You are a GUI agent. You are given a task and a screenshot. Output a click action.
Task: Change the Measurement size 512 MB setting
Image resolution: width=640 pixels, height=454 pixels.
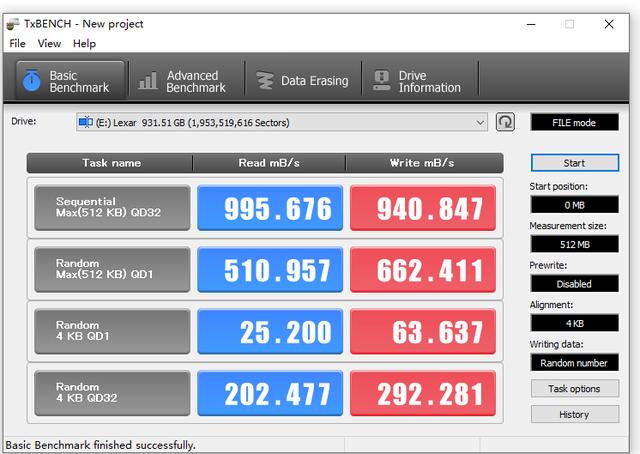coord(574,244)
